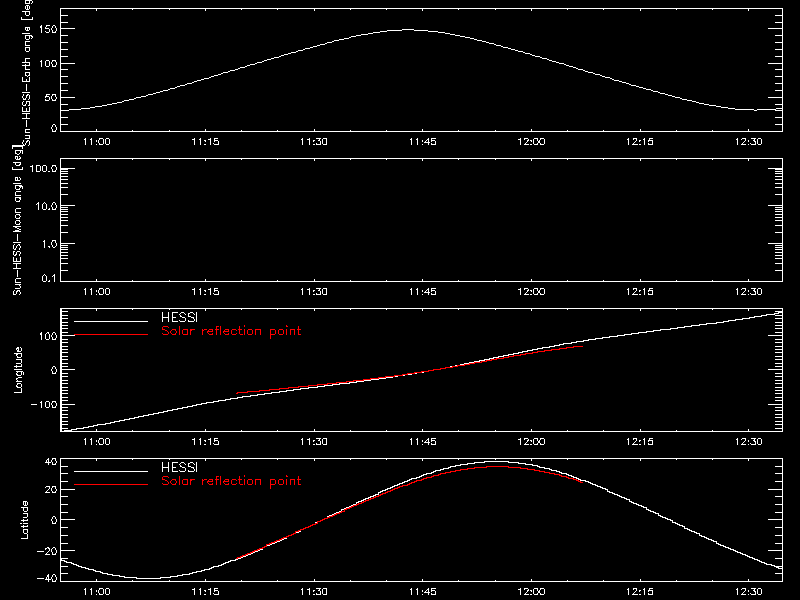The image size is (800, 600).
Task: Click 11:00 time label under Latitude plot
Action: 96,592
